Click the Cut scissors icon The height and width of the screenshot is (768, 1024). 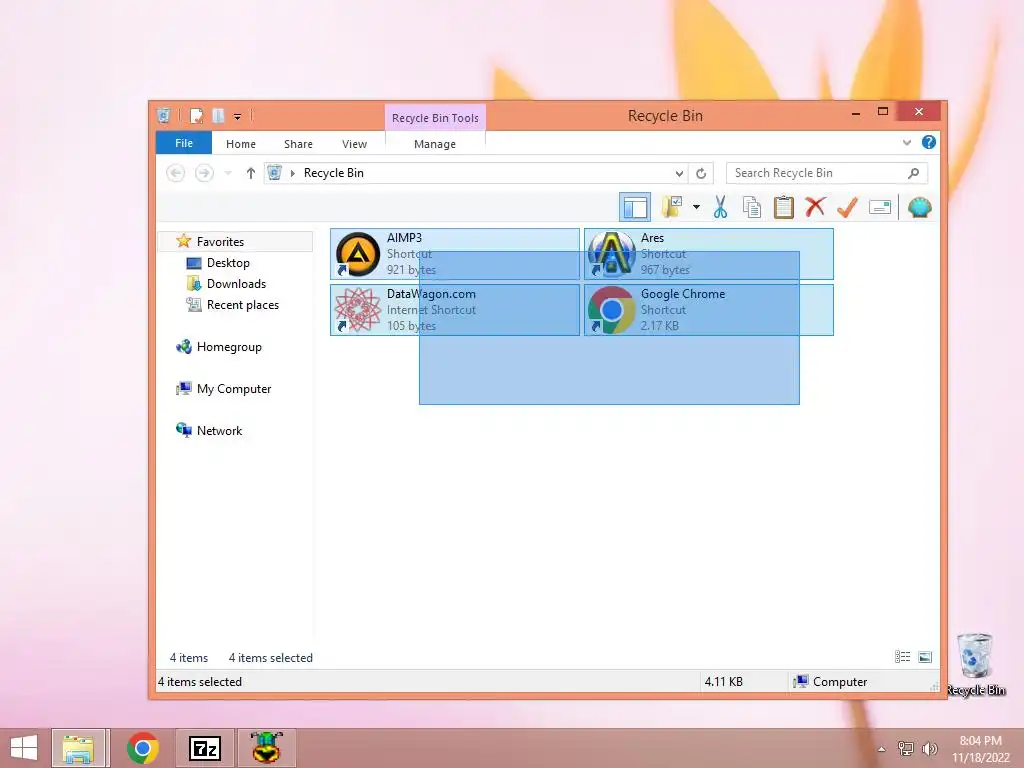pos(720,207)
